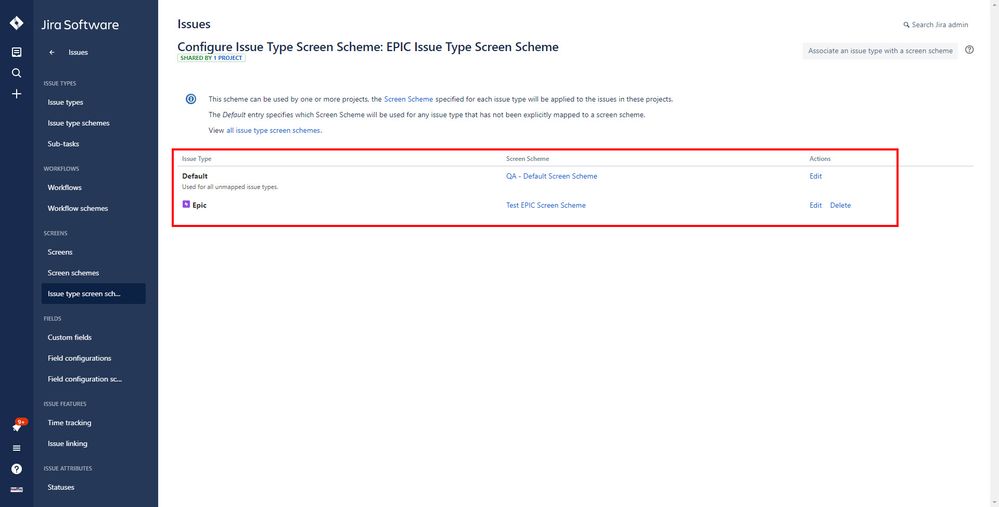Click the Shared by 1 project badge
Viewport: 999px width, 507px height.
(212, 58)
